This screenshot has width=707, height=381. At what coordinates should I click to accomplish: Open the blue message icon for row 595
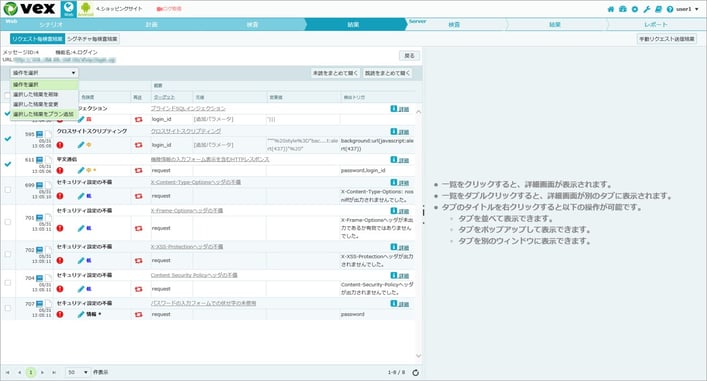click(40, 134)
